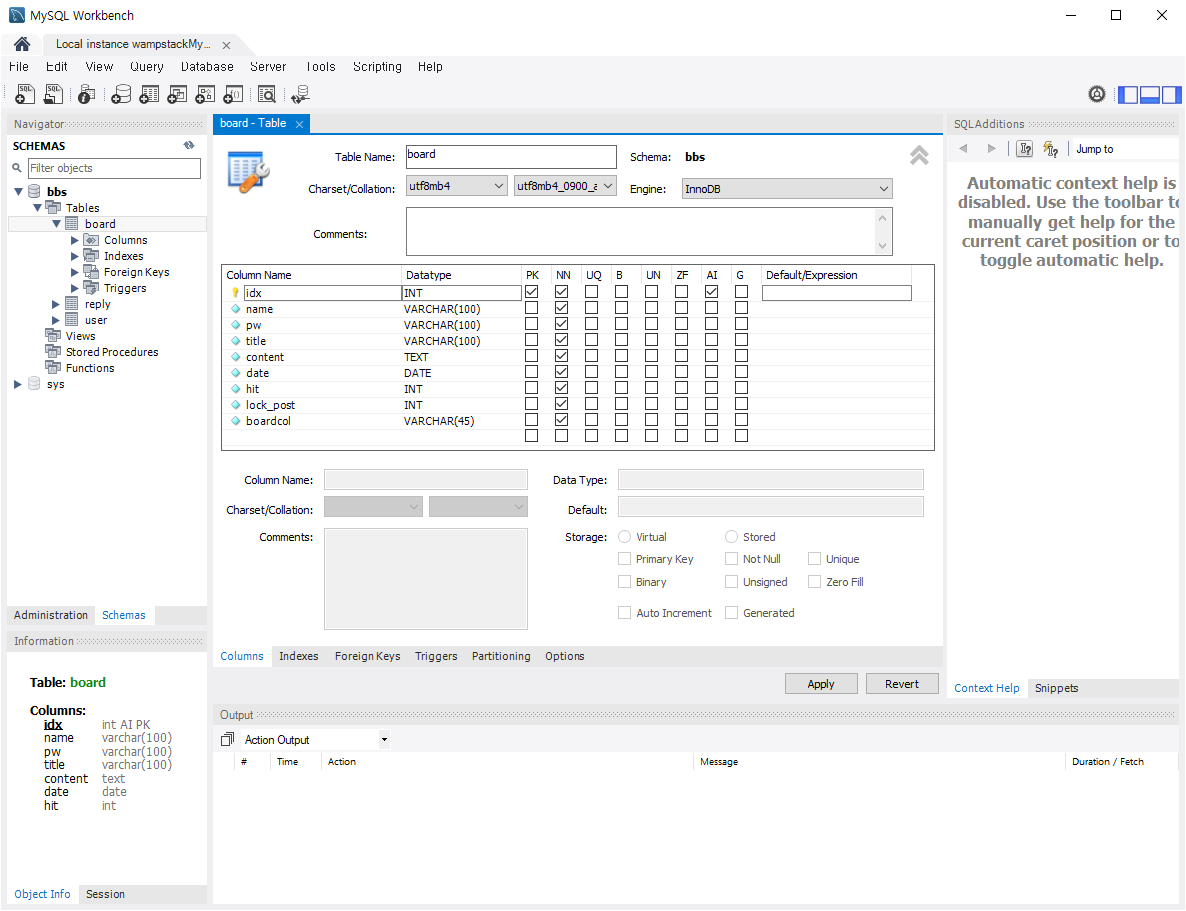The image size is (1186, 911).
Task: Expand the Foreign Keys tree node
Action: (75, 272)
